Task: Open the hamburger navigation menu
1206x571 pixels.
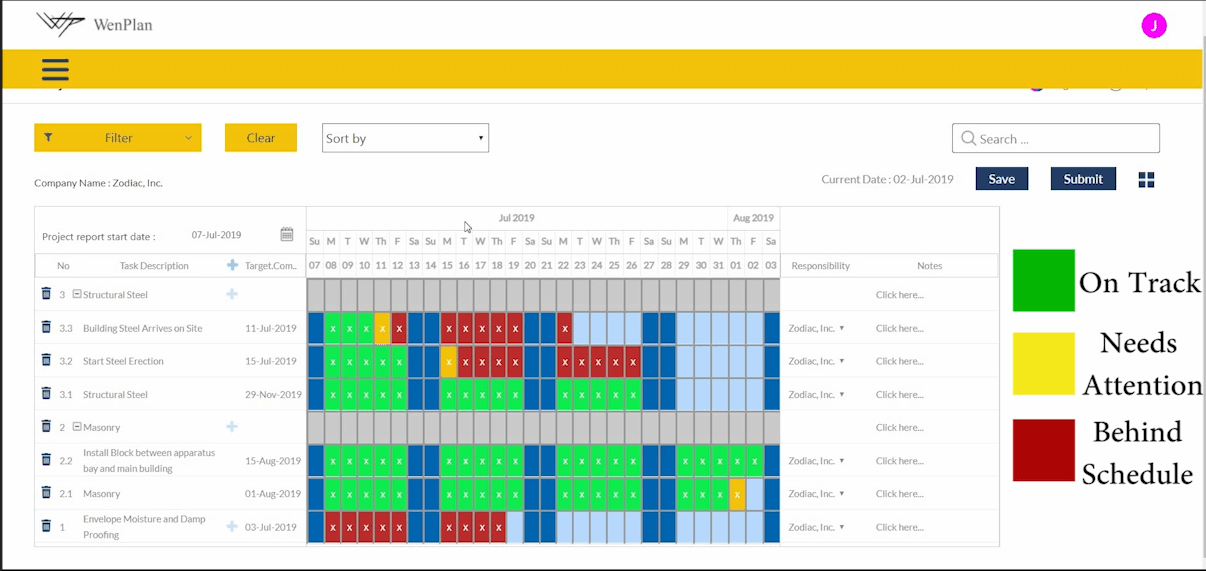Action: (55, 69)
